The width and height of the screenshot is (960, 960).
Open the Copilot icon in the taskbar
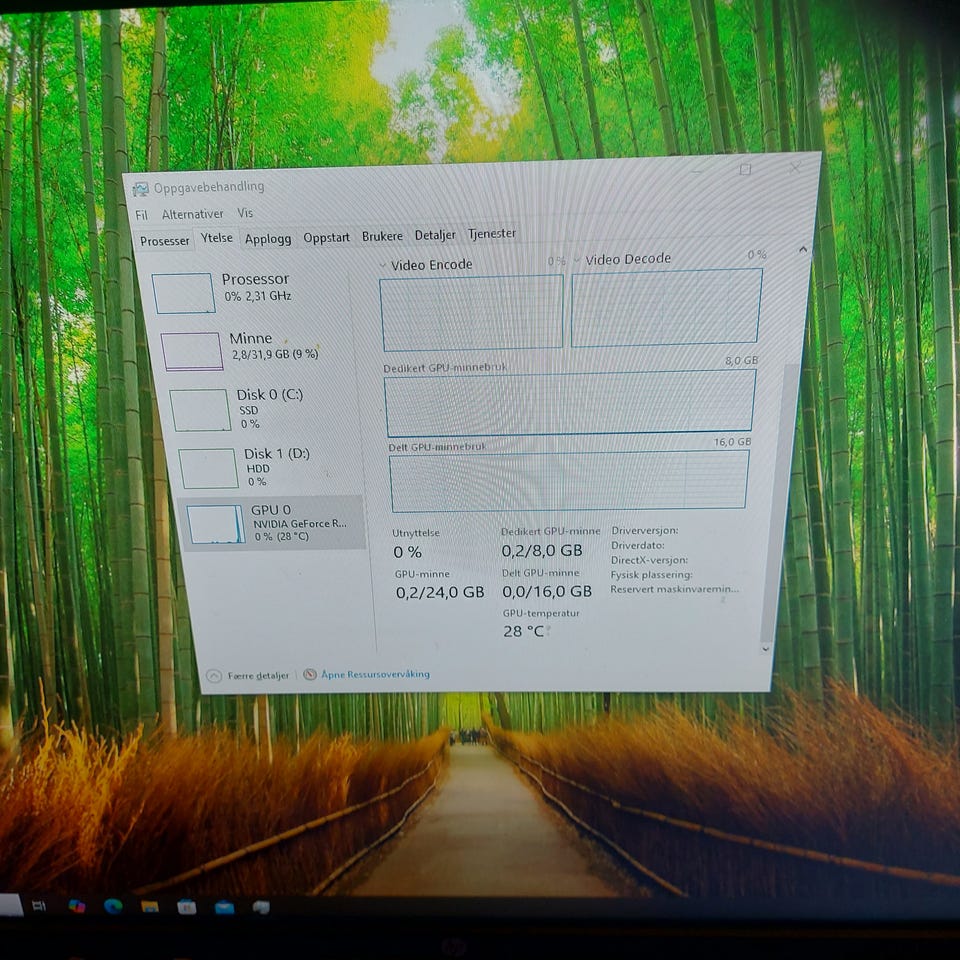click(x=77, y=906)
